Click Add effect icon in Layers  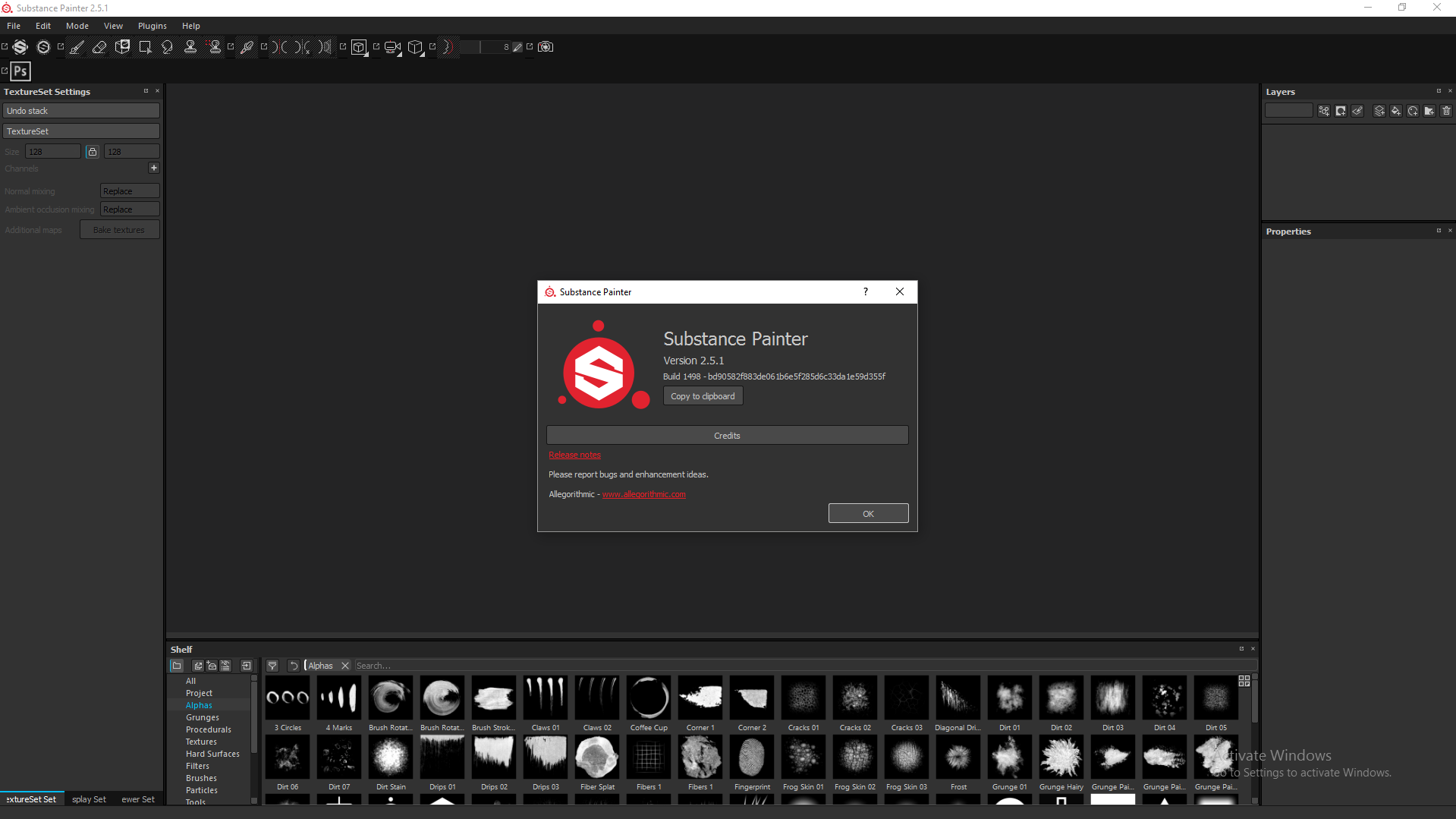click(1324, 111)
